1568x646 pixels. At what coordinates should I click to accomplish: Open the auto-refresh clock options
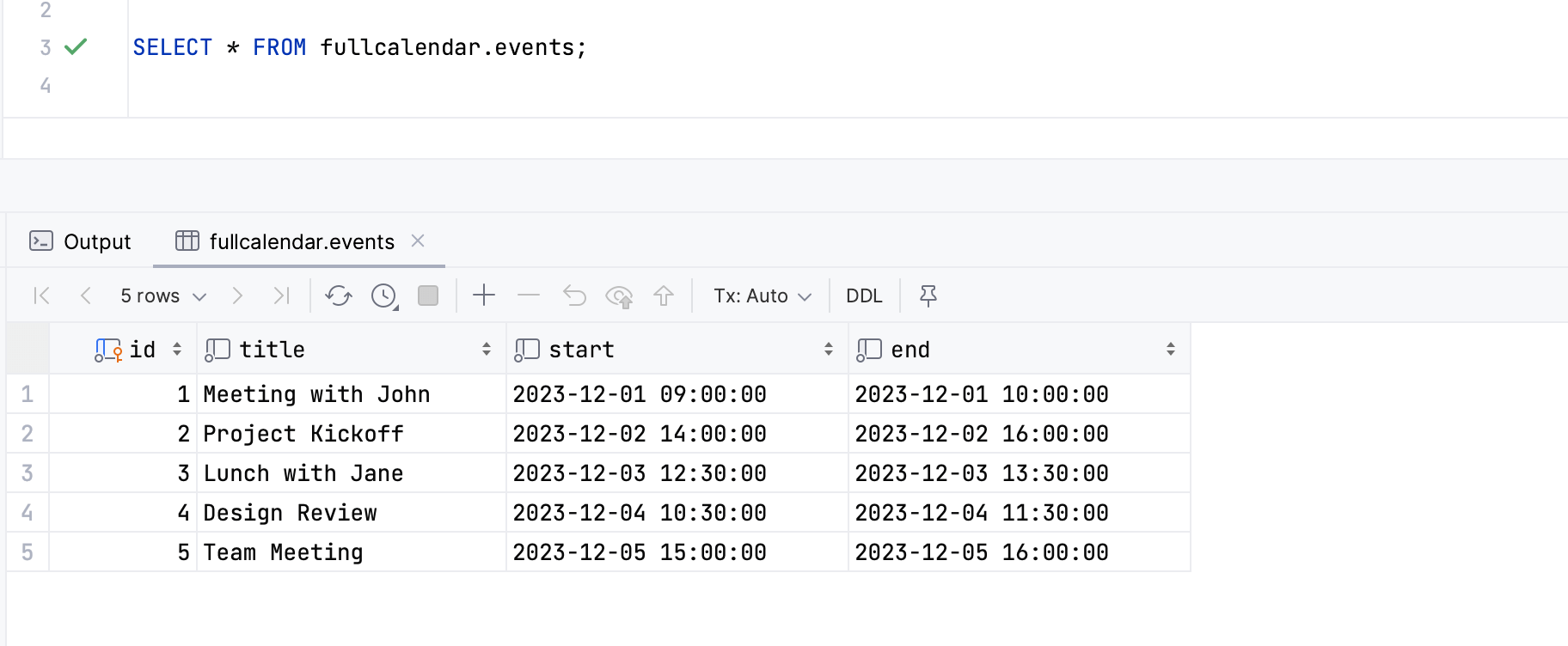pos(384,296)
